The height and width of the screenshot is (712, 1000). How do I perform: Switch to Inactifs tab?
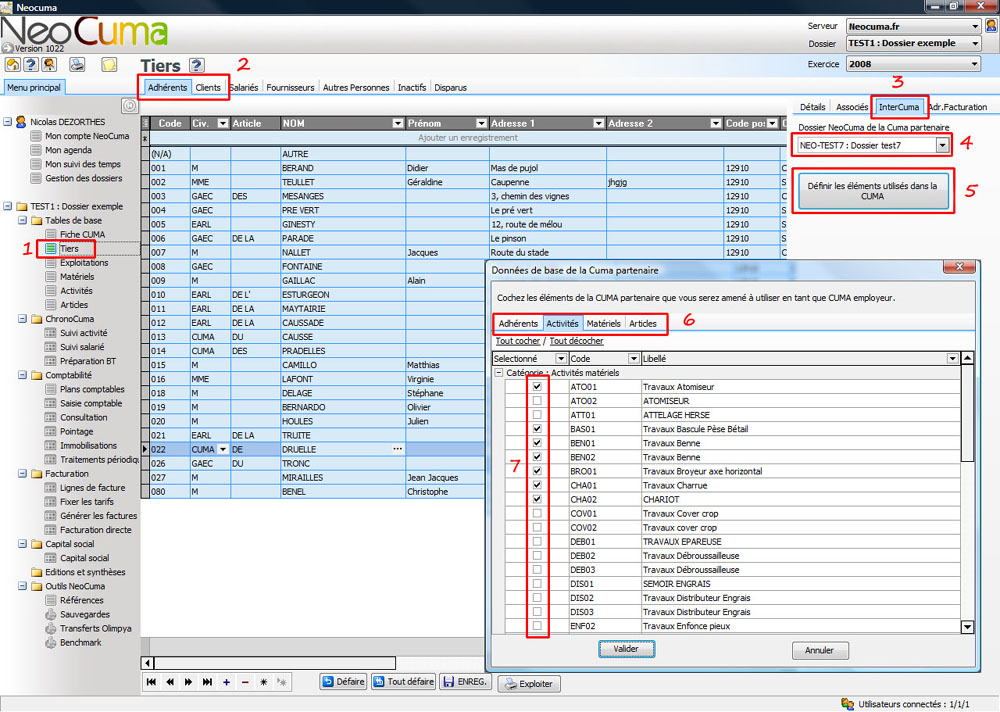412,87
